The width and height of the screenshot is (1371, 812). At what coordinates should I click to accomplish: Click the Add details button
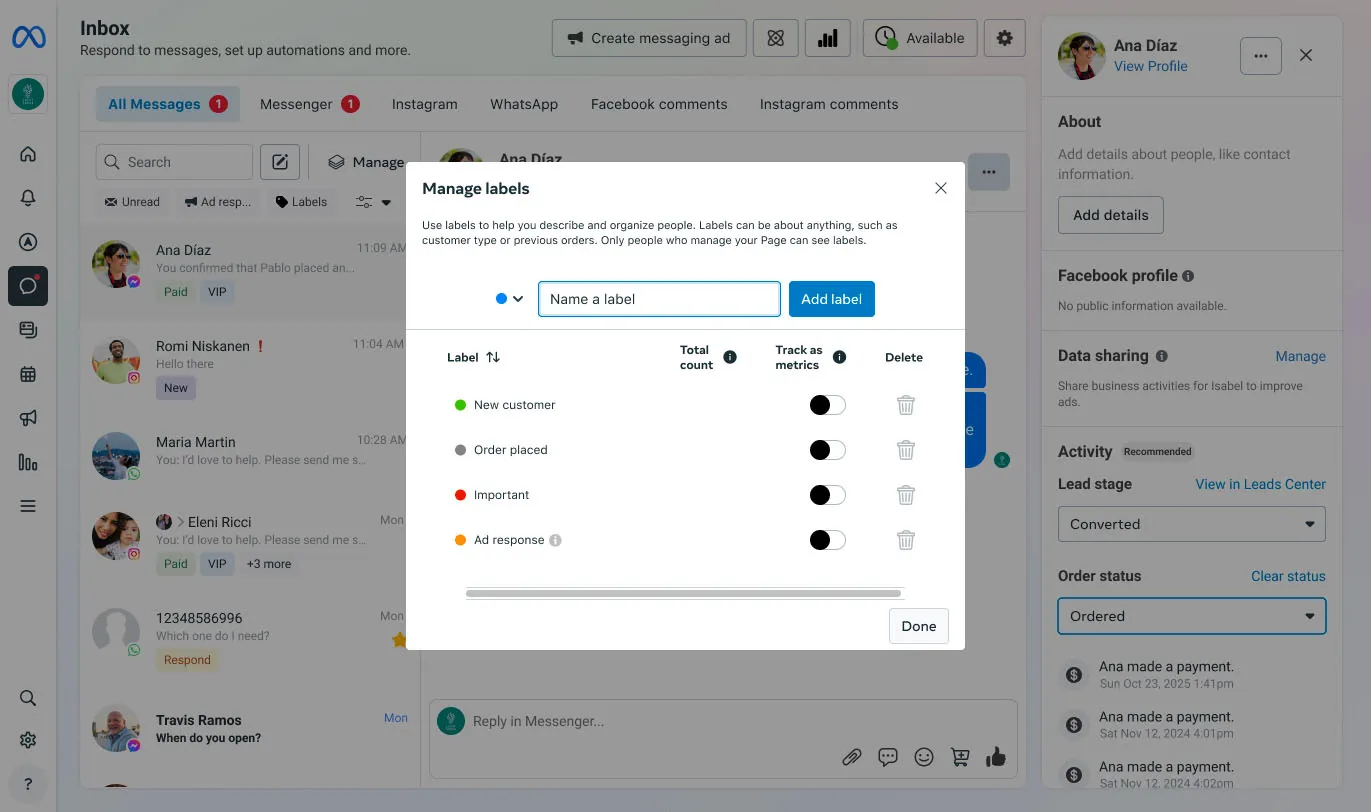[x=1111, y=215]
